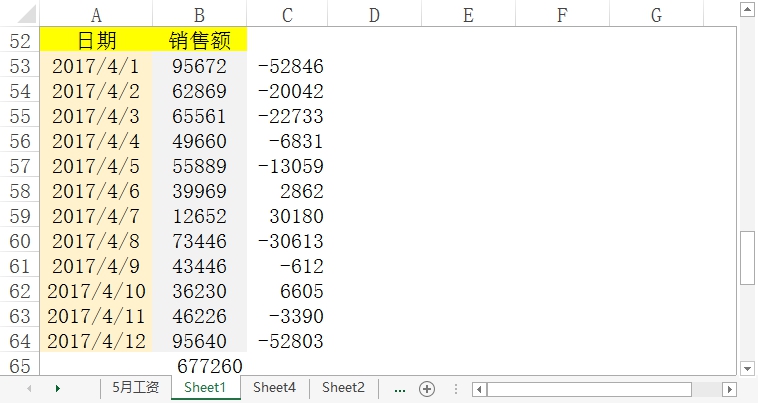The height and width of the screenshot is (403, 758).
Task: Select sales cell 39969
Action: click(x=200, y=190)
